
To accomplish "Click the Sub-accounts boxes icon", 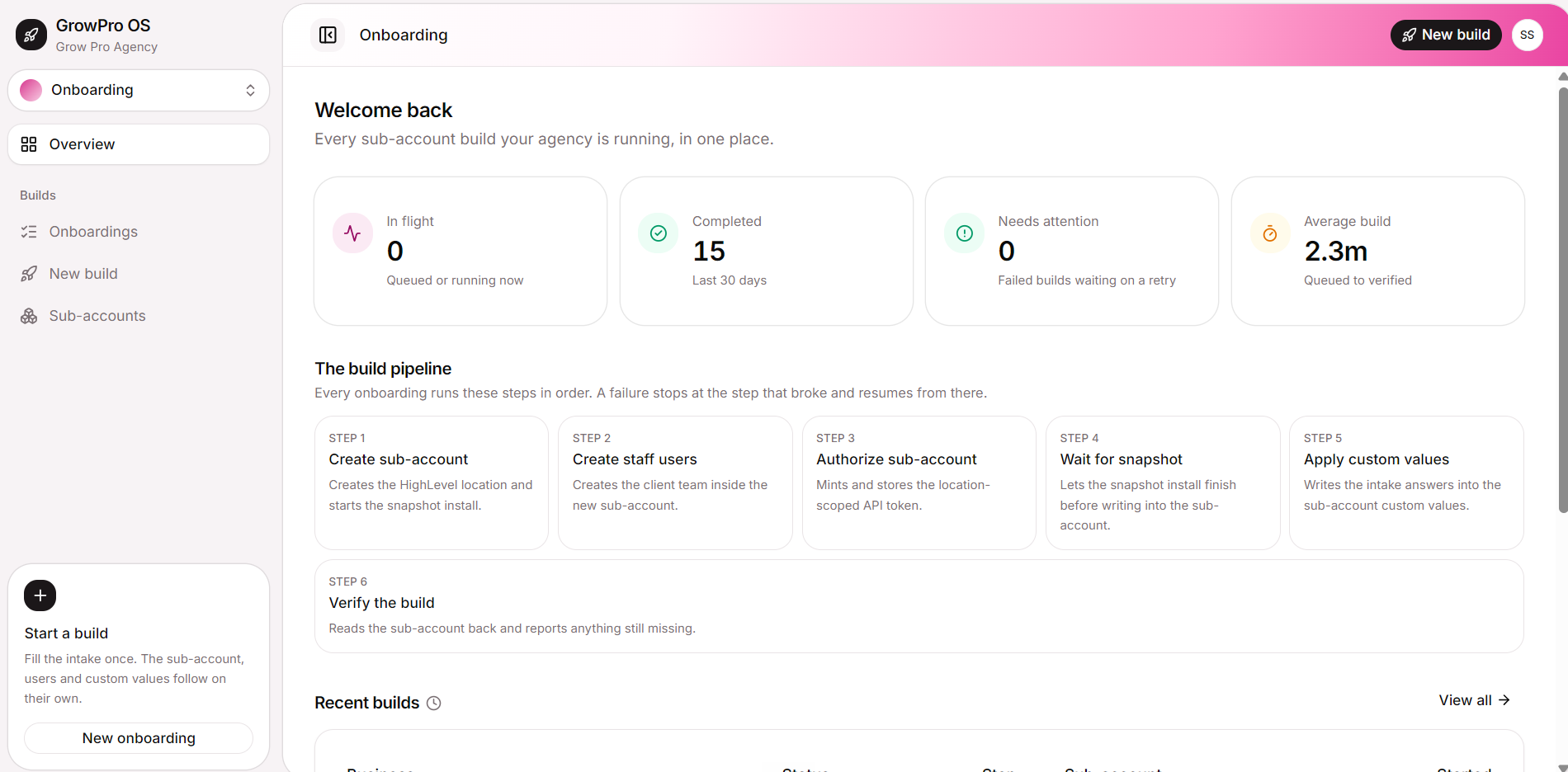I will pyautogui.click(x=29, y=316).
